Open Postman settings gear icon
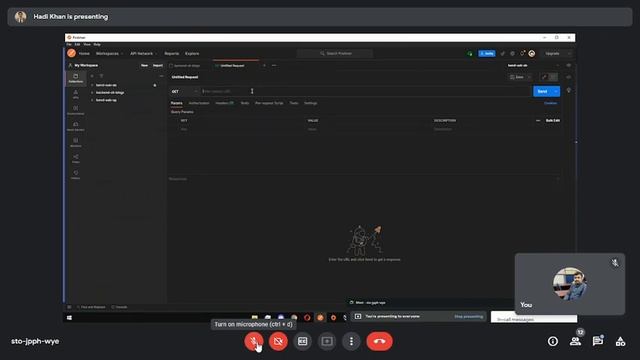The height and width of the screenshot is (360, 640). [x=513, y=53]
